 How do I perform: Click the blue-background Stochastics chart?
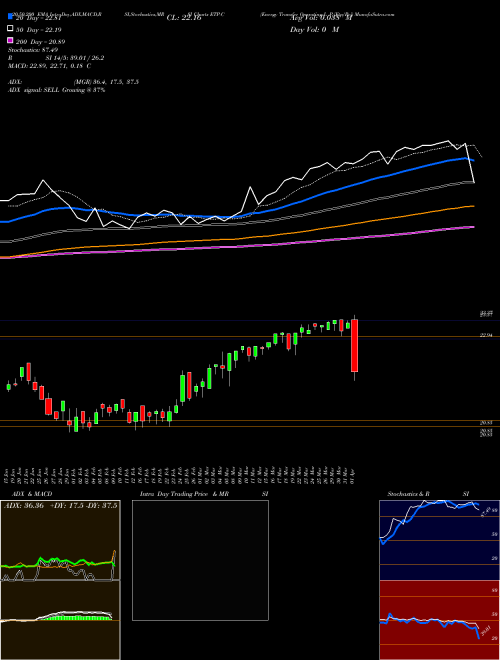coord(439,540)
